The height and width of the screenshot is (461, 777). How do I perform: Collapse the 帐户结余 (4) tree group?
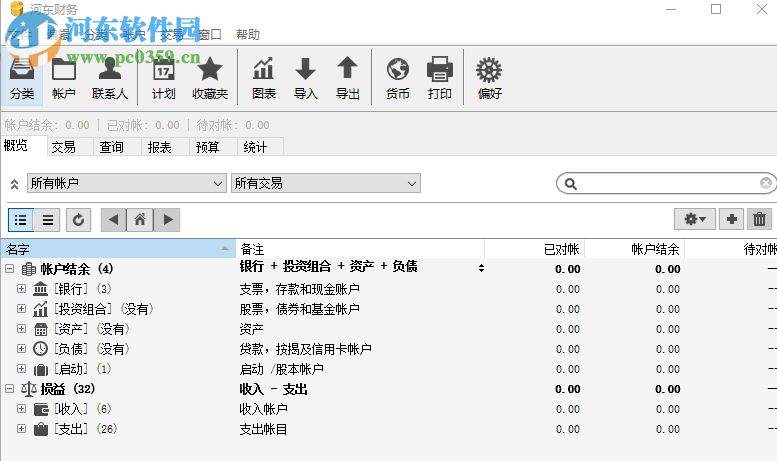pyautogui.click(x=9, y=269)
